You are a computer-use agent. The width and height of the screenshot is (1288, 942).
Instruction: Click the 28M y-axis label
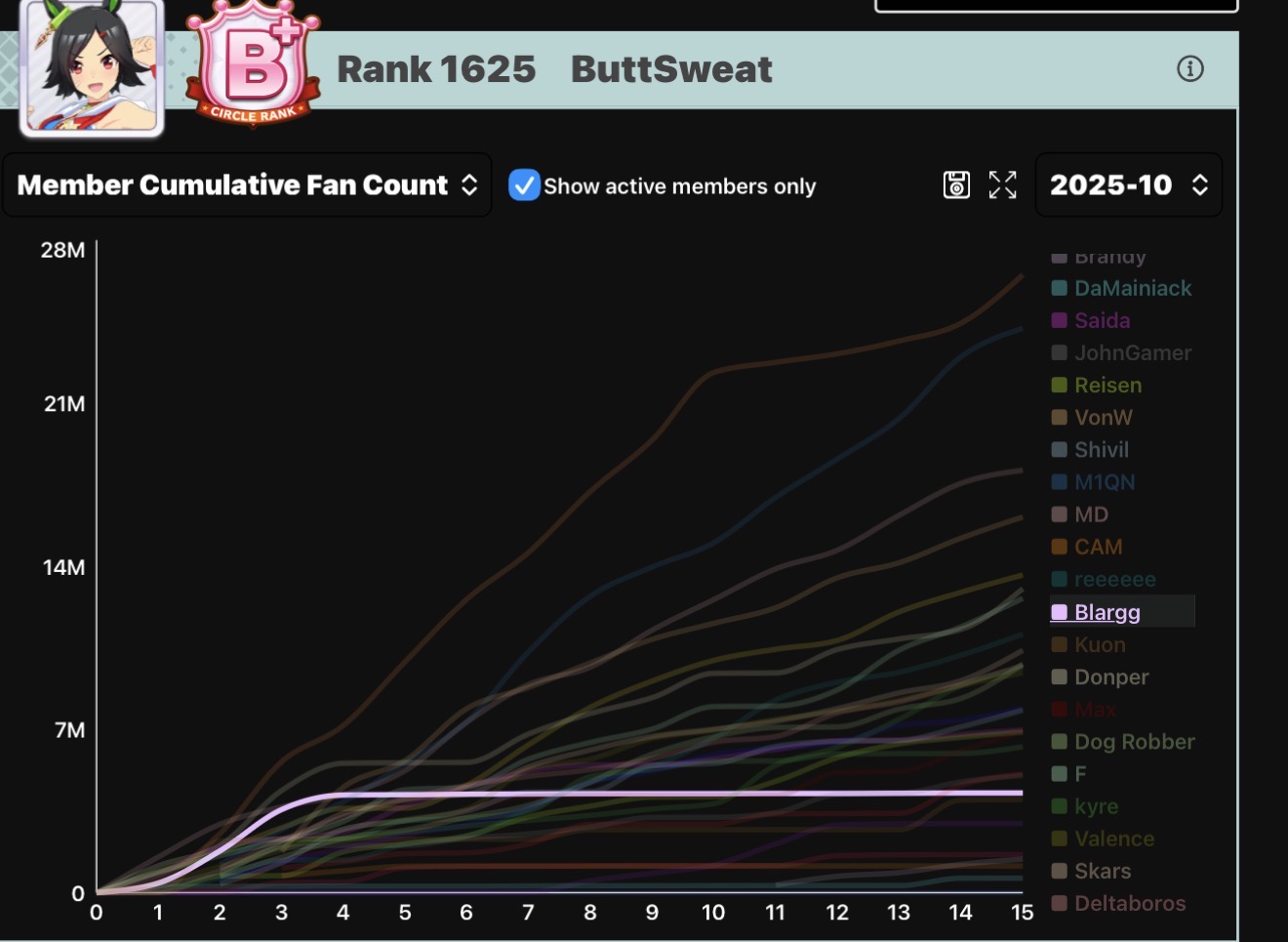[x=62, y=250]
